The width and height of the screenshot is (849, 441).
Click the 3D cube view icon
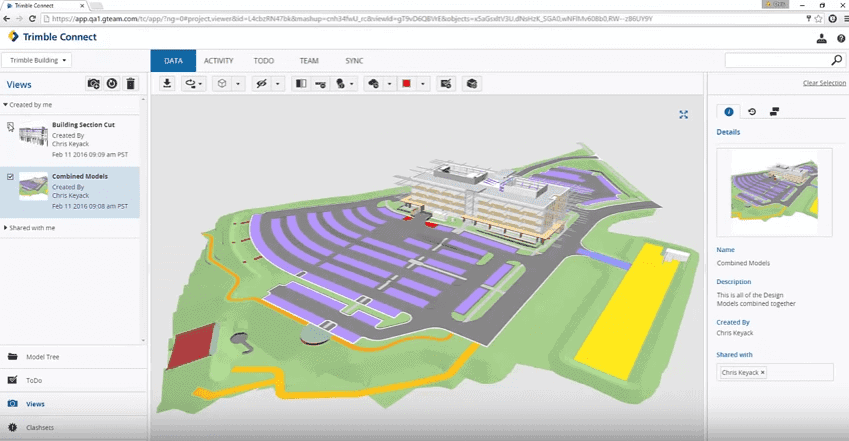(222, 83)
